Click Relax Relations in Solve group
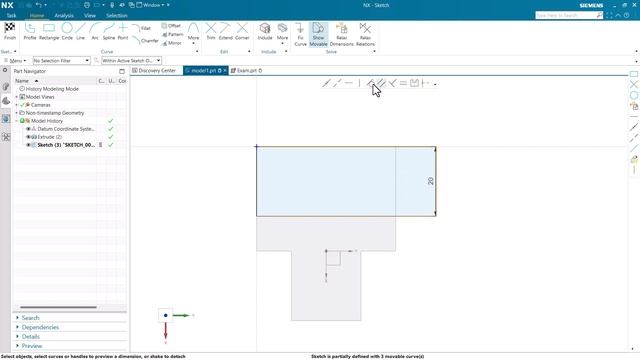This screenshot has height=360, width=640. click(365, 34)
